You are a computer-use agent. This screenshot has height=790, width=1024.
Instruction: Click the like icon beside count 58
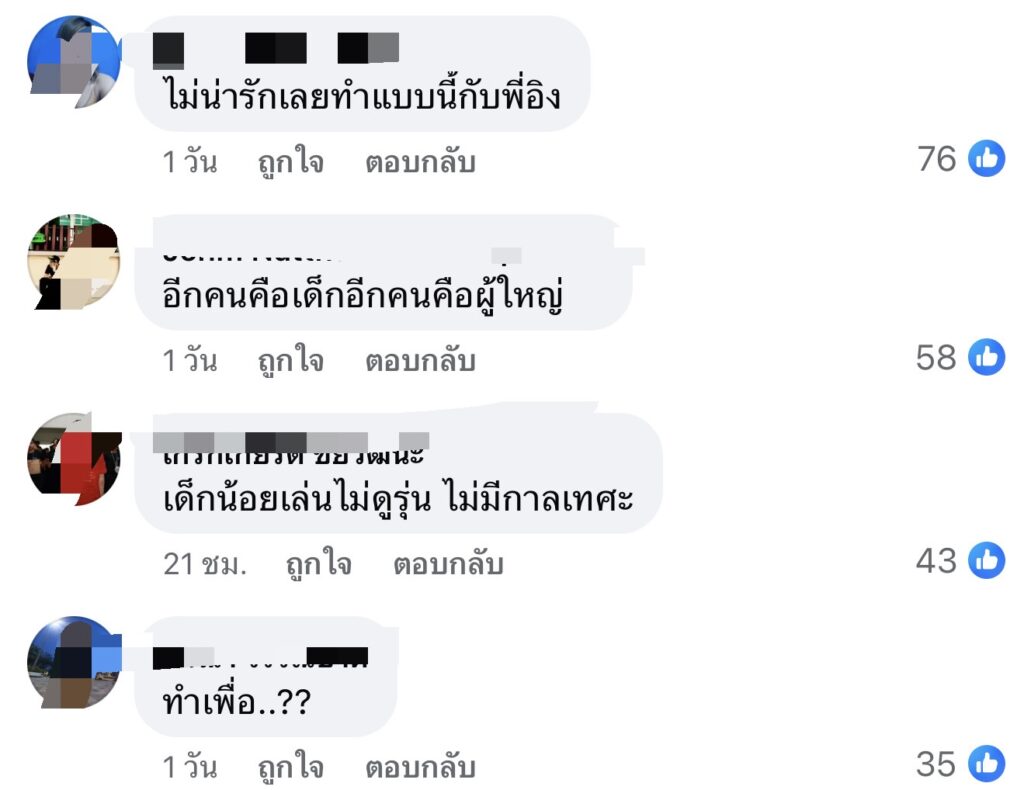pos(986,357)
